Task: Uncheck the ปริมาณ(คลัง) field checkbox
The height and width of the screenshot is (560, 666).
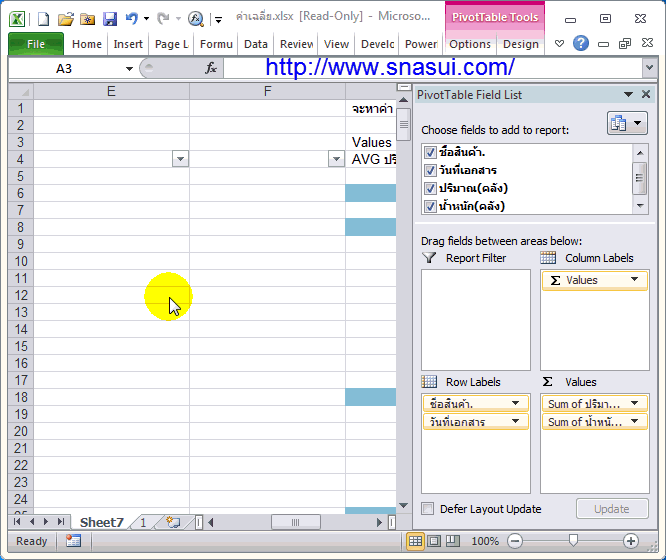Action: click(x=430, y=188)
